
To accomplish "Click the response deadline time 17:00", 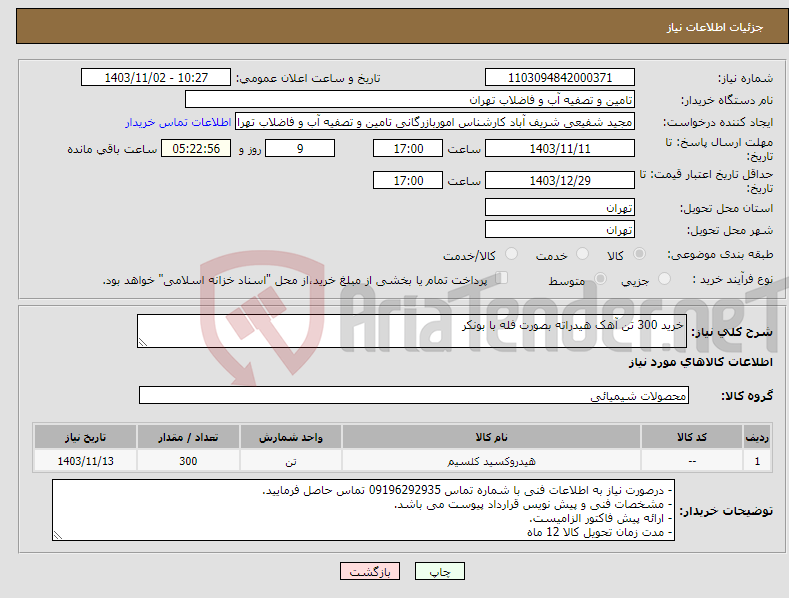I will point(408,148).
